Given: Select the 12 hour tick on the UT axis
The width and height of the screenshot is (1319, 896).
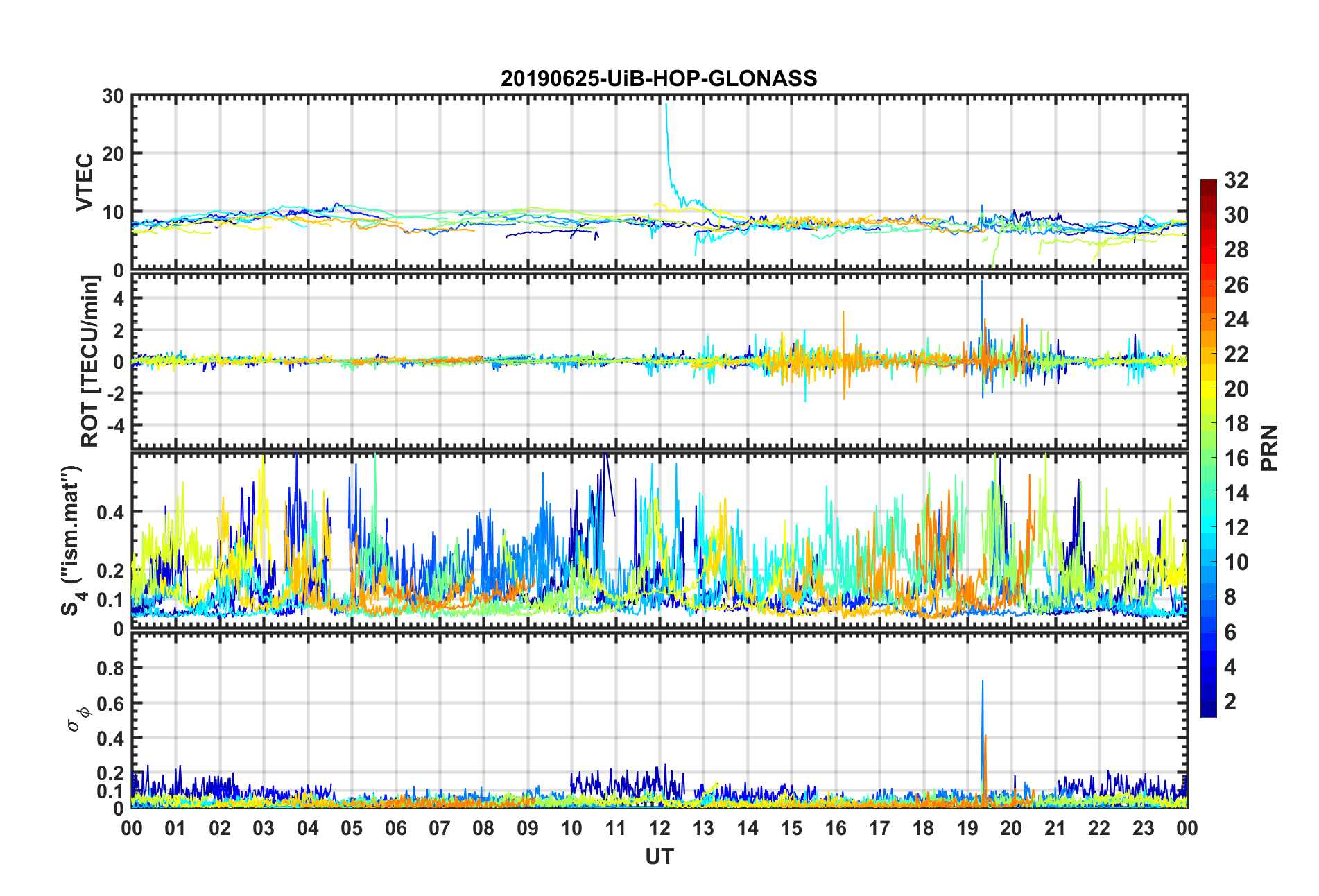Looking at the screenshot, I should pos(659,828).
